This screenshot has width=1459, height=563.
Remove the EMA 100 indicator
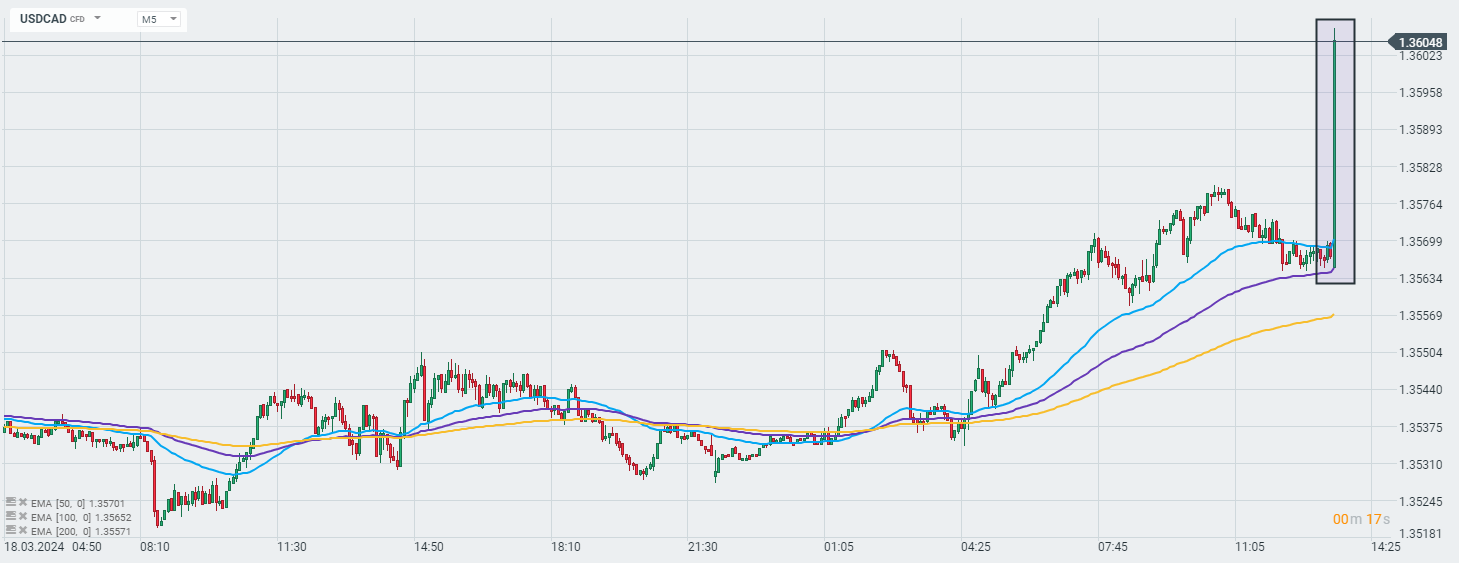(23, 516)
